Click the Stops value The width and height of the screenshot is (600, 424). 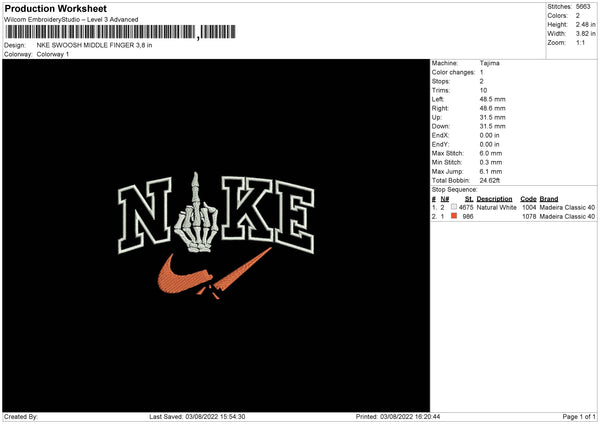tap(481, 82)
